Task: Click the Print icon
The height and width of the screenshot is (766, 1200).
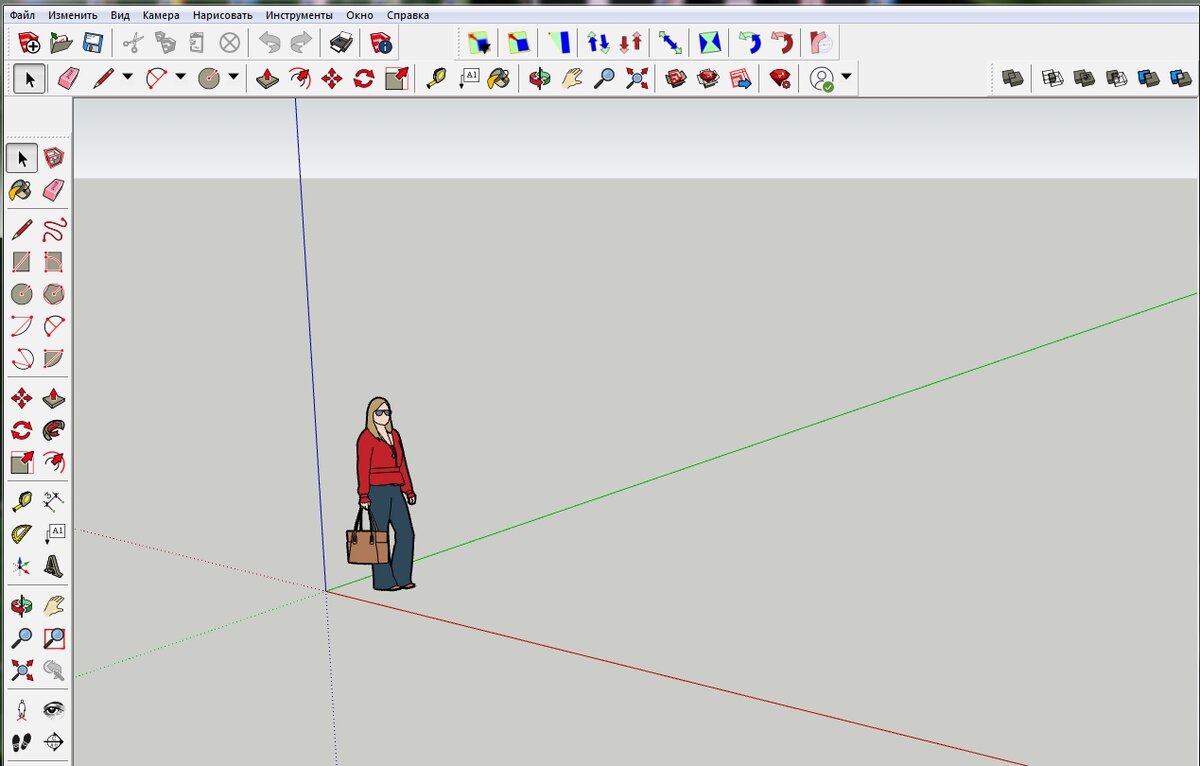Action: click(341, 43)
